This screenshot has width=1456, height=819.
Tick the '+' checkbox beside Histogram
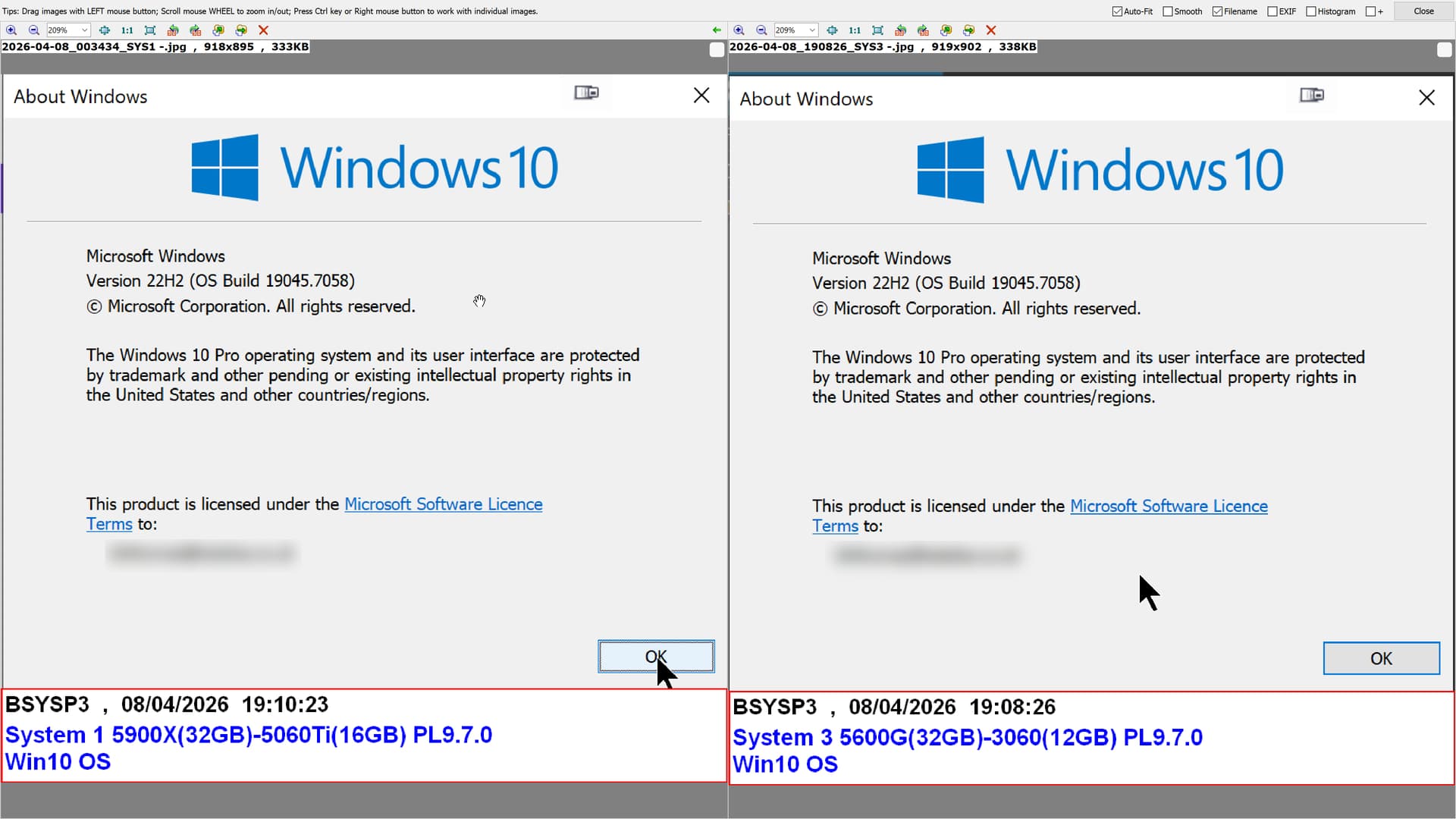point(1371,11)
